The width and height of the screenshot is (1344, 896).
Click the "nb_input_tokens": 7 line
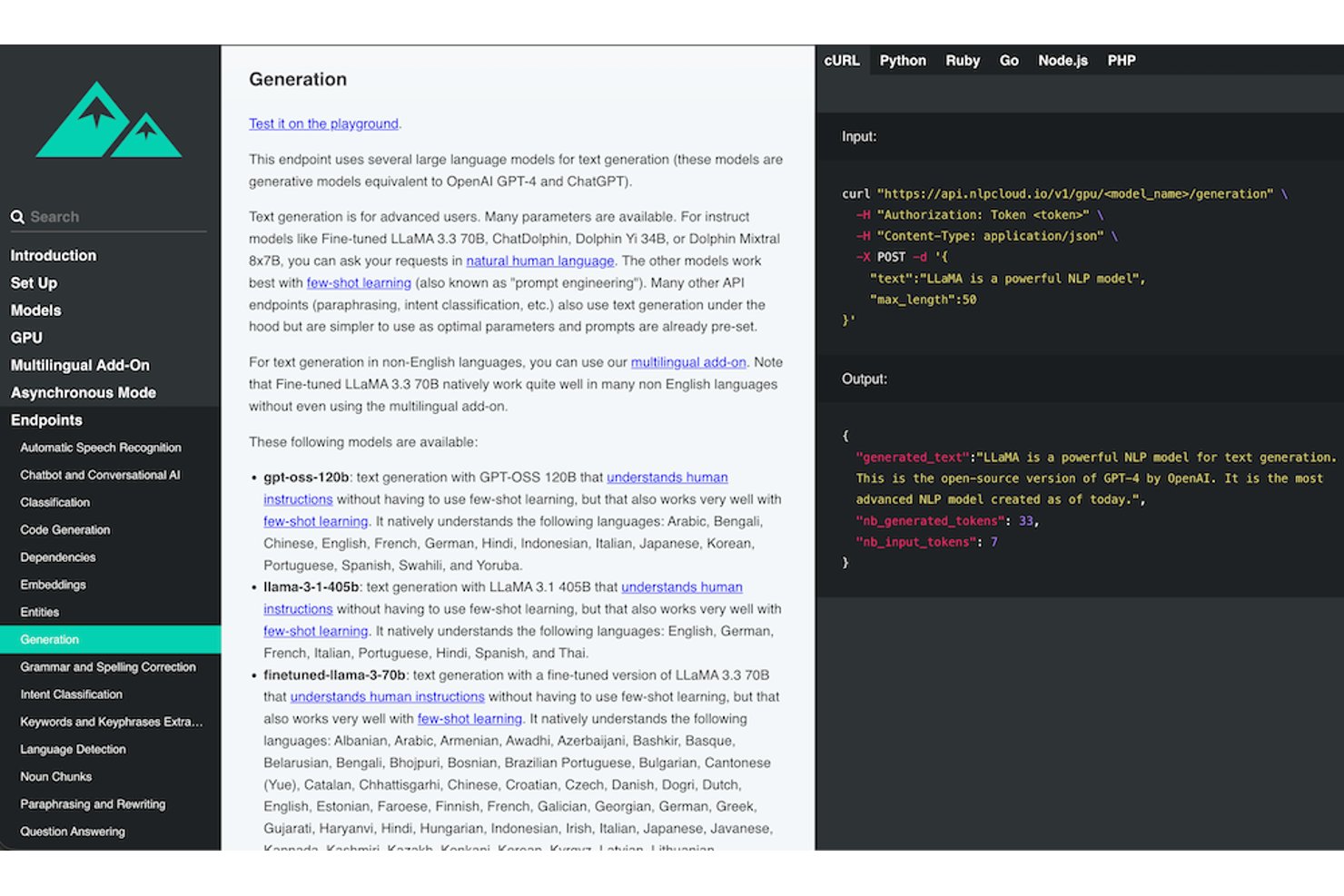click(926, 542)
